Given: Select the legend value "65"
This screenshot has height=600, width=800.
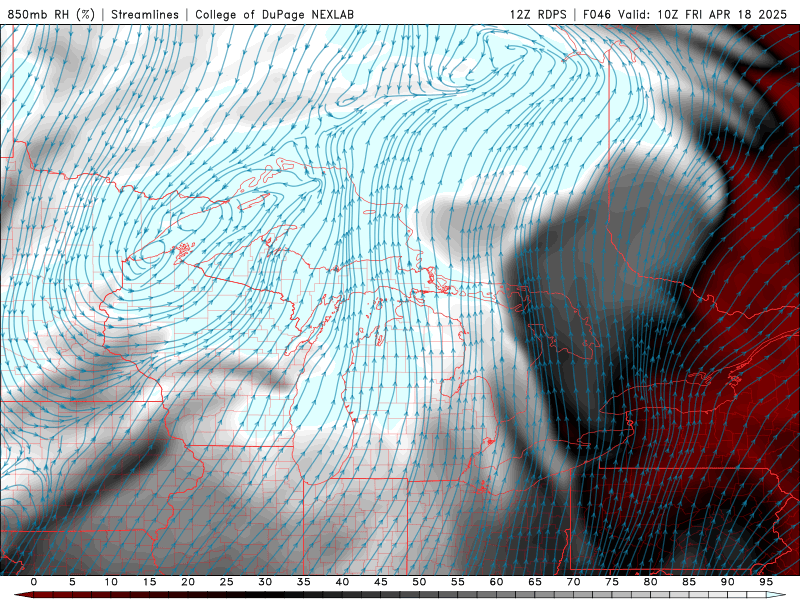Looking at the screenshot, I should click(535, 582).
